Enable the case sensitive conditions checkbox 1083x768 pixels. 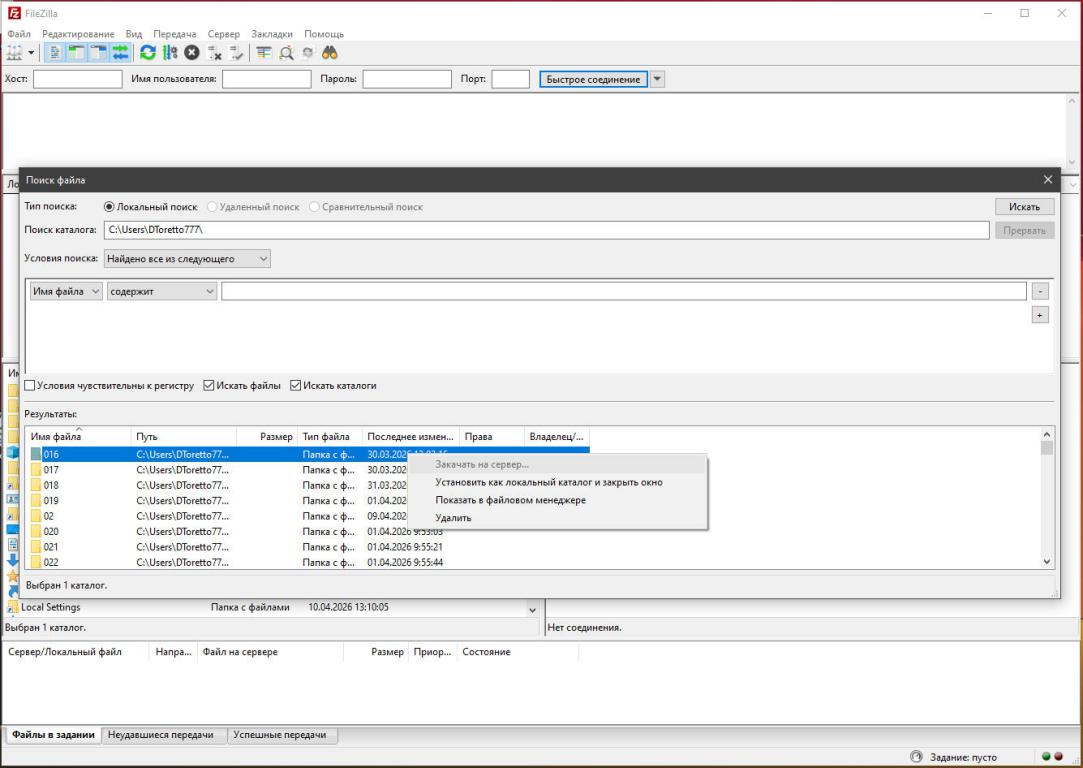pos(30,386)
